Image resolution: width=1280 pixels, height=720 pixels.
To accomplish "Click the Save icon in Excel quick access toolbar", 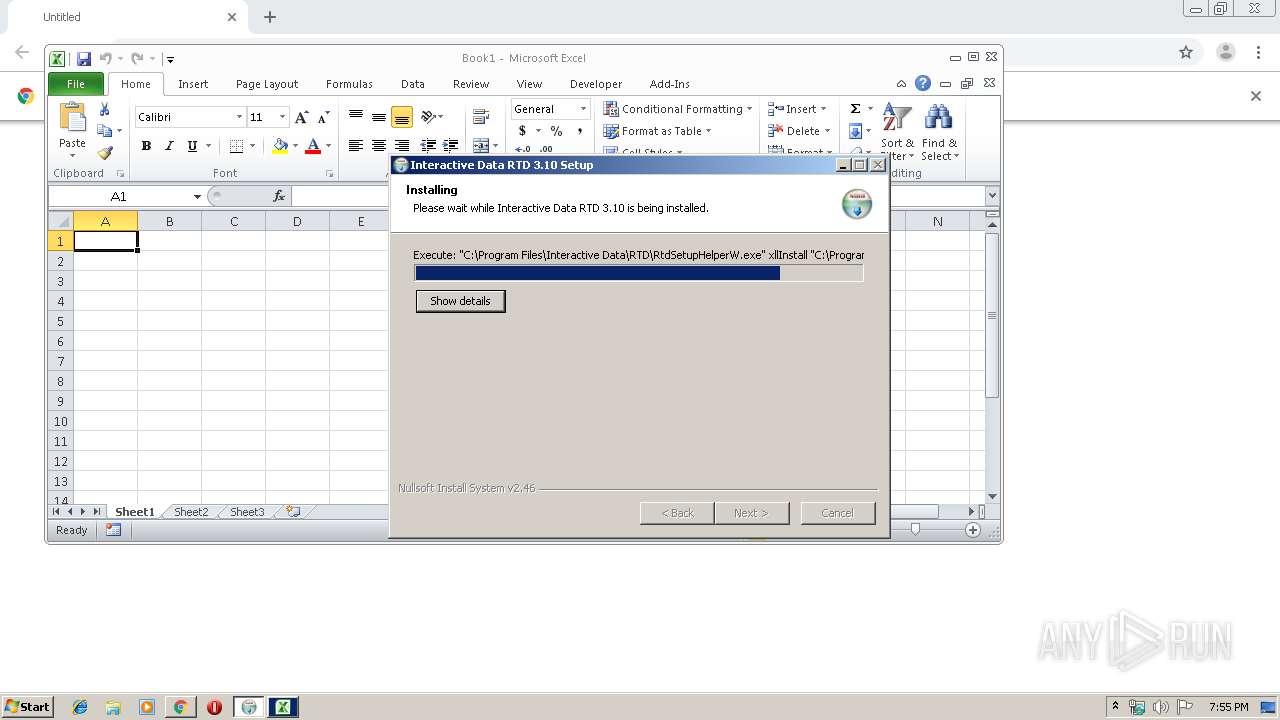I will click(84, 59).
